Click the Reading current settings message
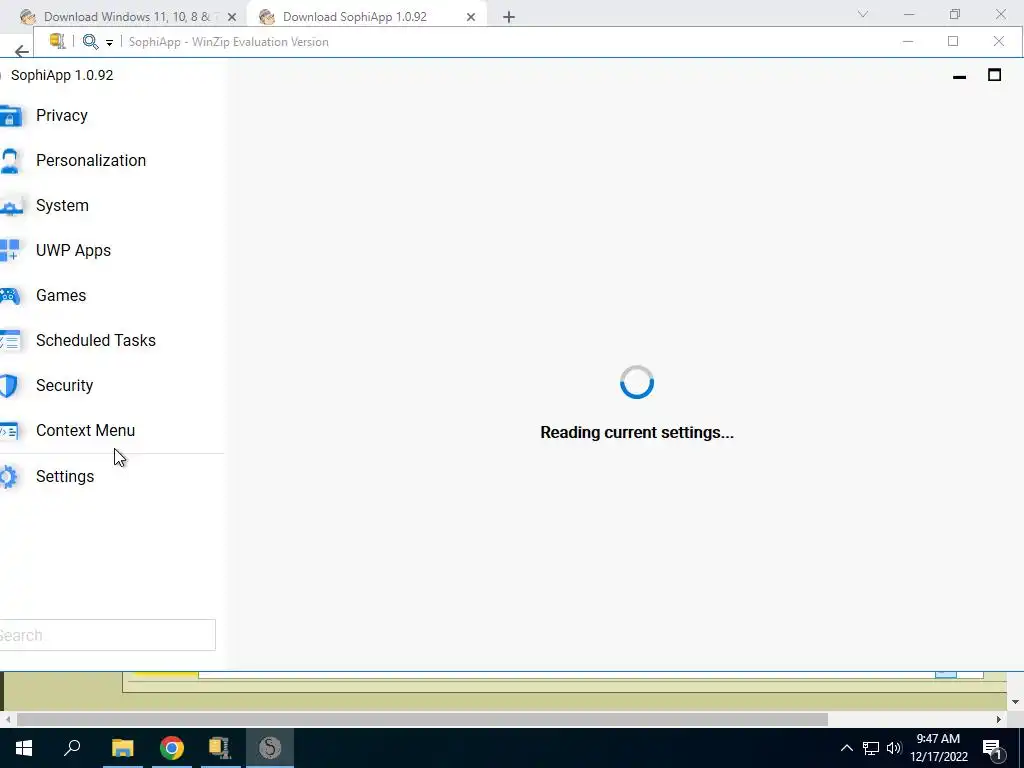The image size is (1024, 768). coord(637,432)
